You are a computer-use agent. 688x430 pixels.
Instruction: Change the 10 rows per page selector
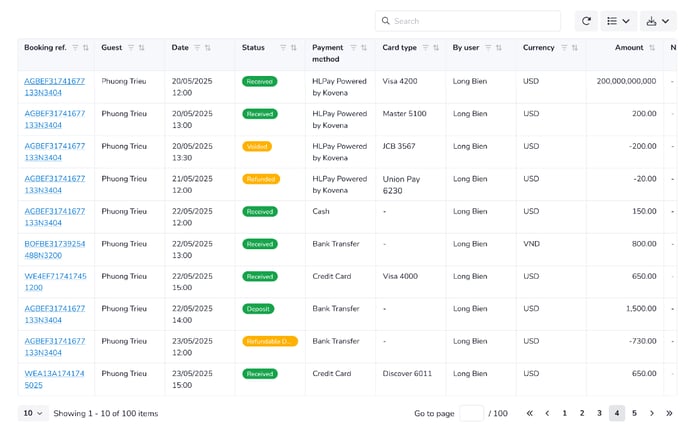tap(33, 413)
